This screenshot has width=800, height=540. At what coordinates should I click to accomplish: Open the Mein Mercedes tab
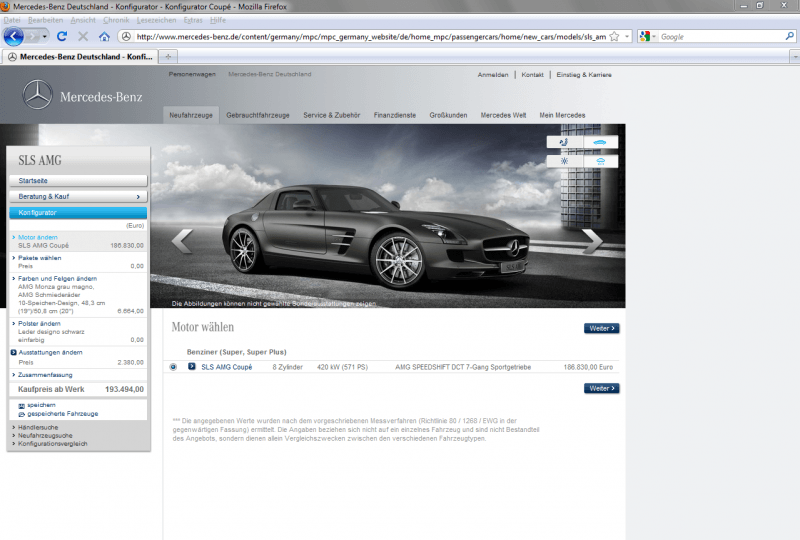(562, 115)
